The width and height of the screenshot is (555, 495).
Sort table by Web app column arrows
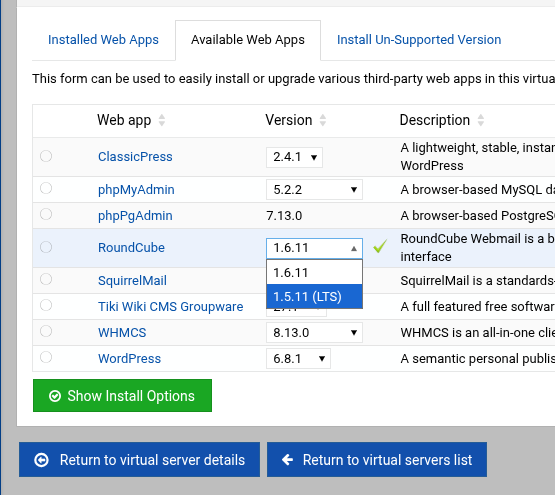pyautogui.click(x=162, y=120)
